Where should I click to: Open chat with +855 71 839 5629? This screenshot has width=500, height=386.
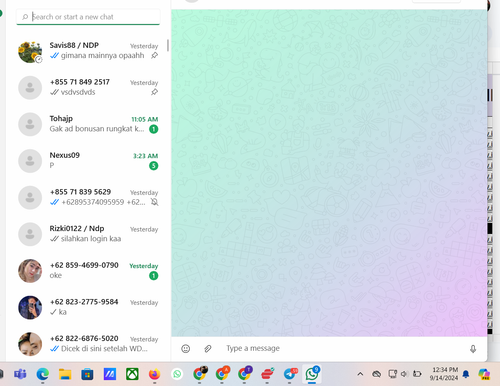pos(88,197)
